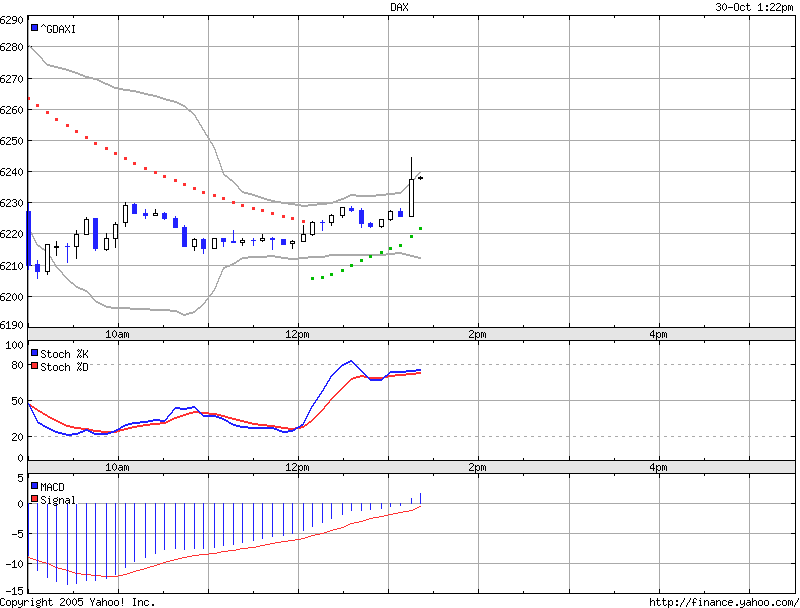
Task: Click the 6190 price axis label
Action: pyautogui.click(x=11, y=325)
